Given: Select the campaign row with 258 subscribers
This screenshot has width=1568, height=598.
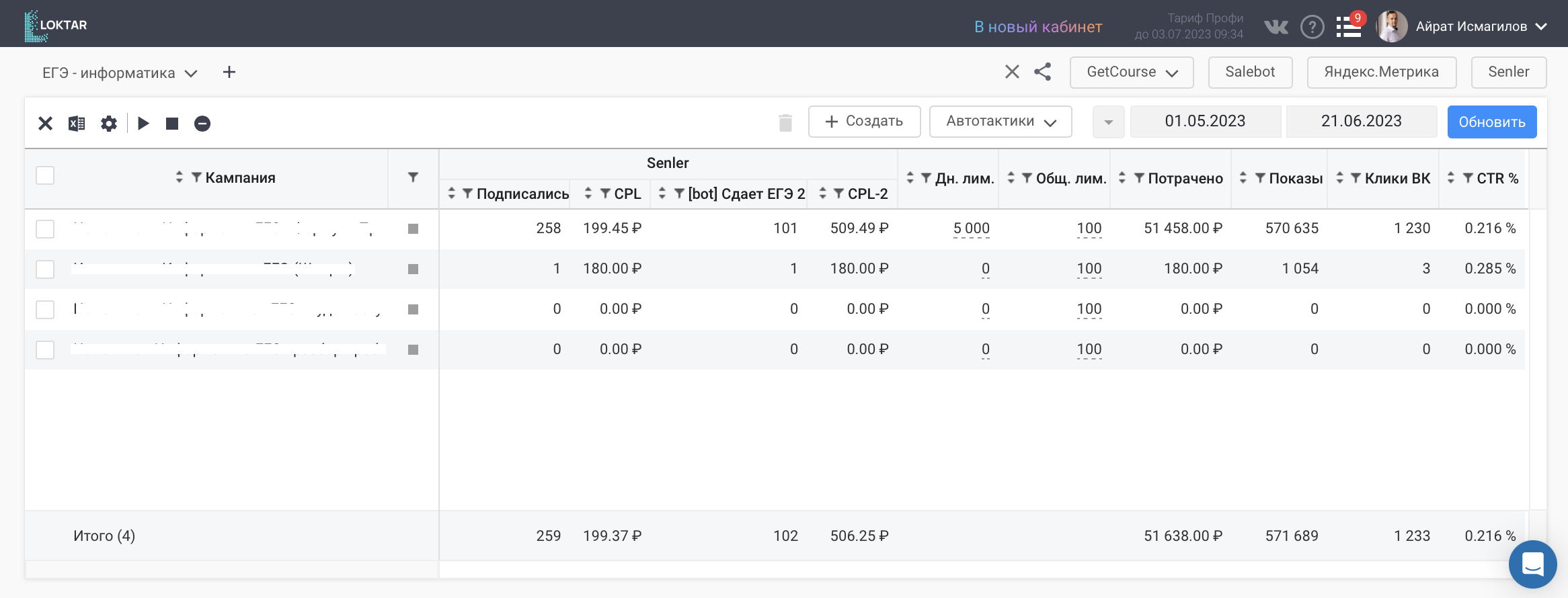Looking at the screenshot, I should coord(45,229).
